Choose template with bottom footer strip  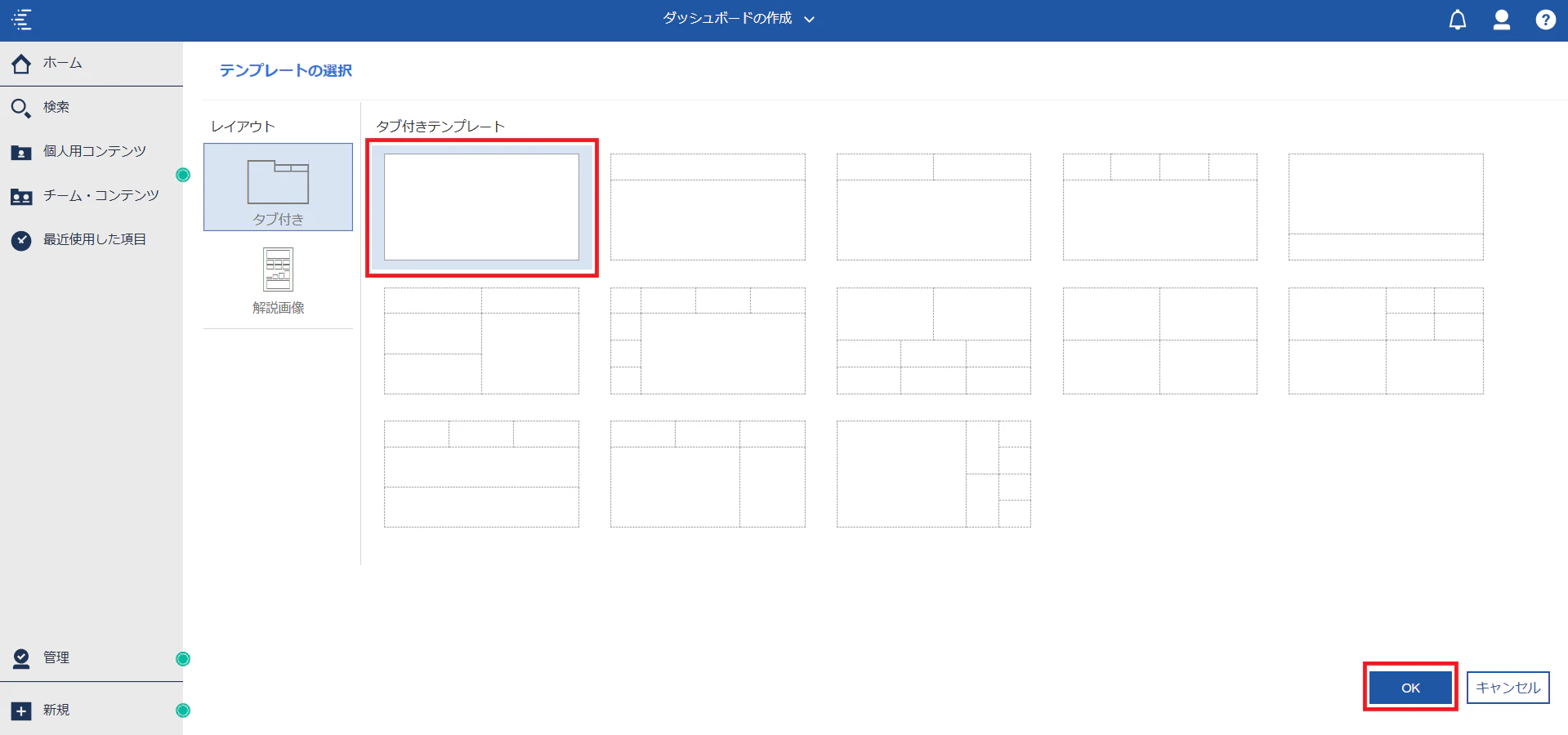[x=1386, y=207]
